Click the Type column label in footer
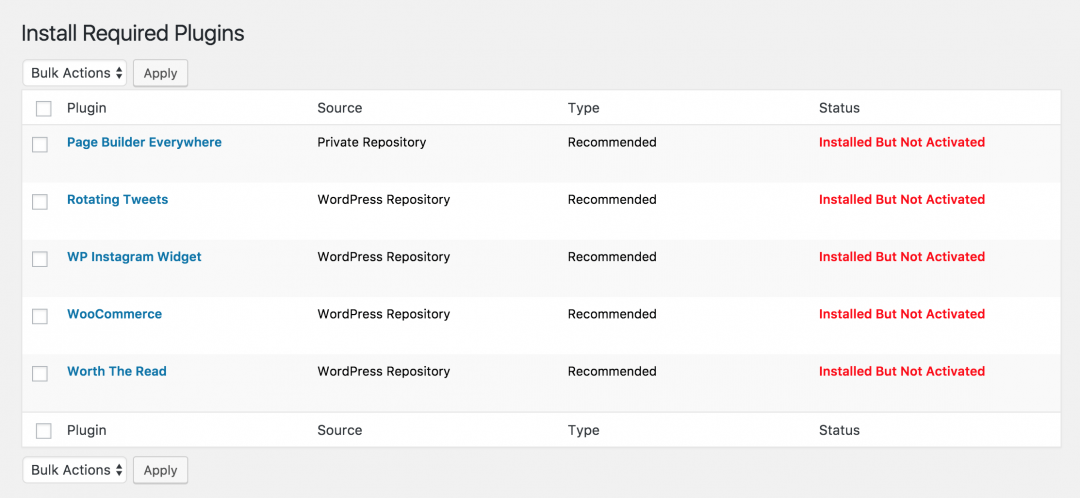This screenshot has width=1080, height=498. (x=583, y=430)
